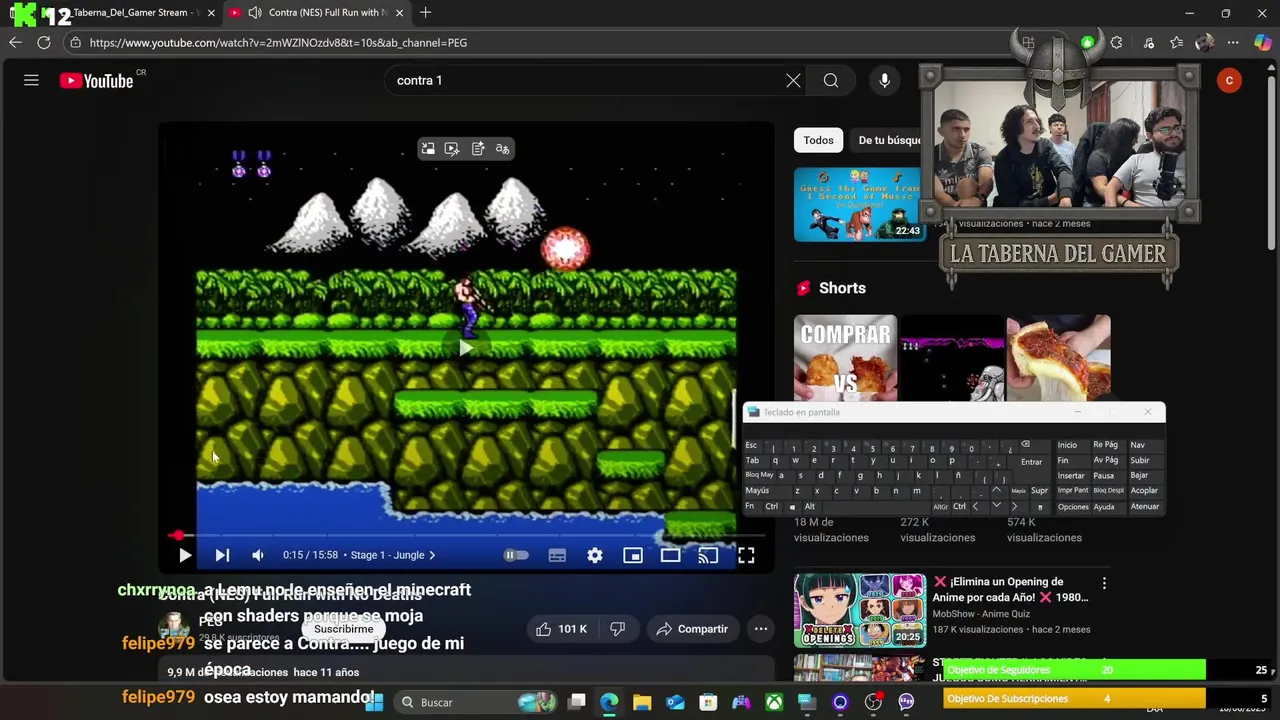1280x720 pixels.
Task: Open the Guess the Game thumbnail video
Action: 859,204
